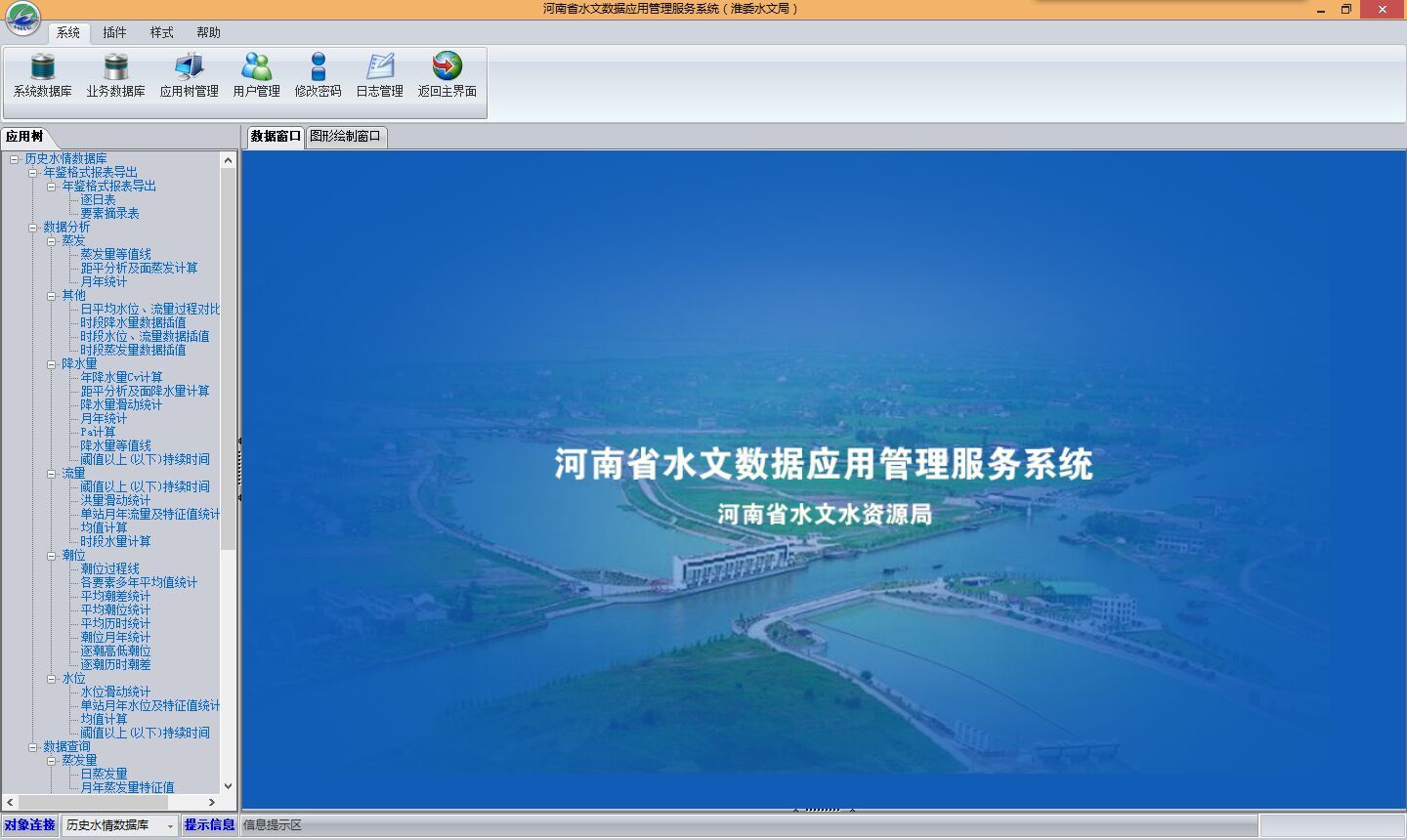Viewport: 1407px width, 840px height.
Task: Launch 应用树管理 from the toolbar
Action: 189,75
